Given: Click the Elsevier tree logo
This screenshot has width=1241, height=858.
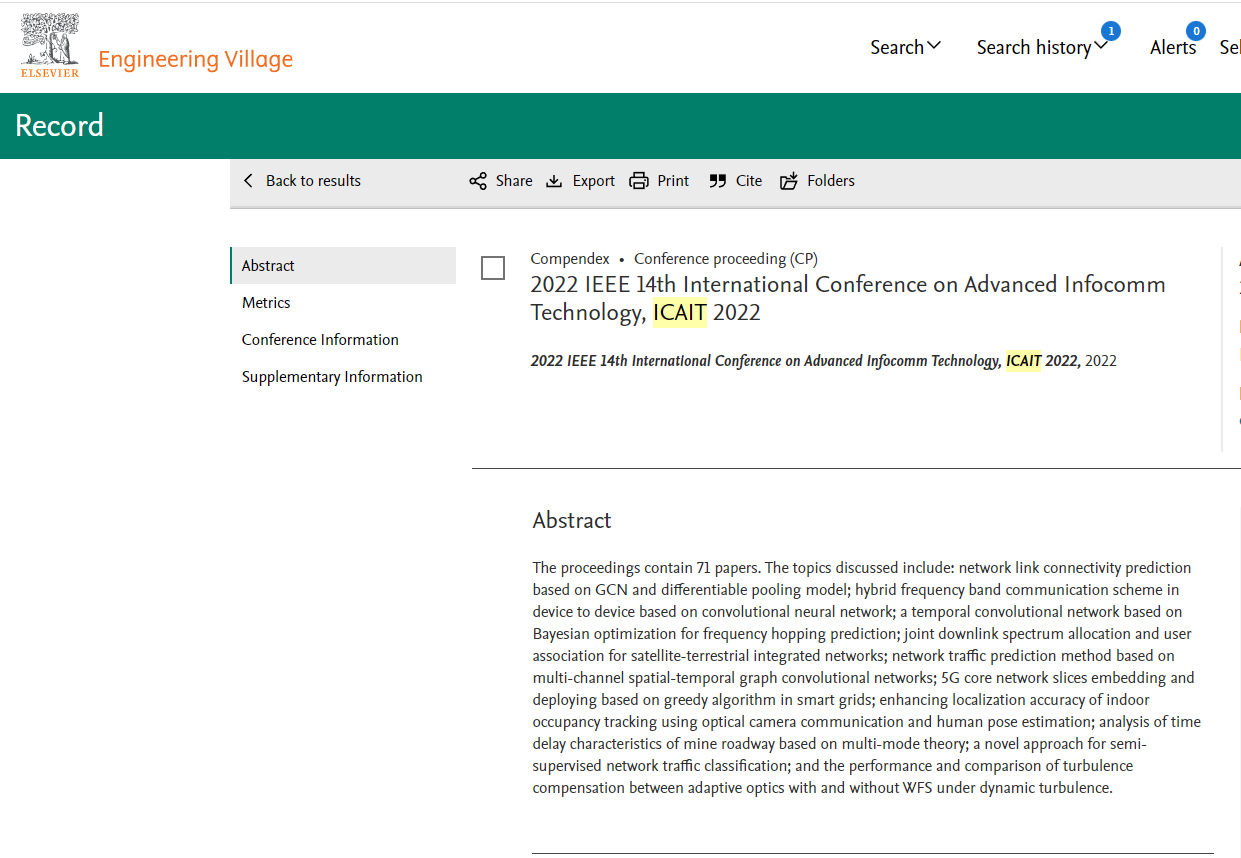Looking at the screenshot, I should coord(49,45).
